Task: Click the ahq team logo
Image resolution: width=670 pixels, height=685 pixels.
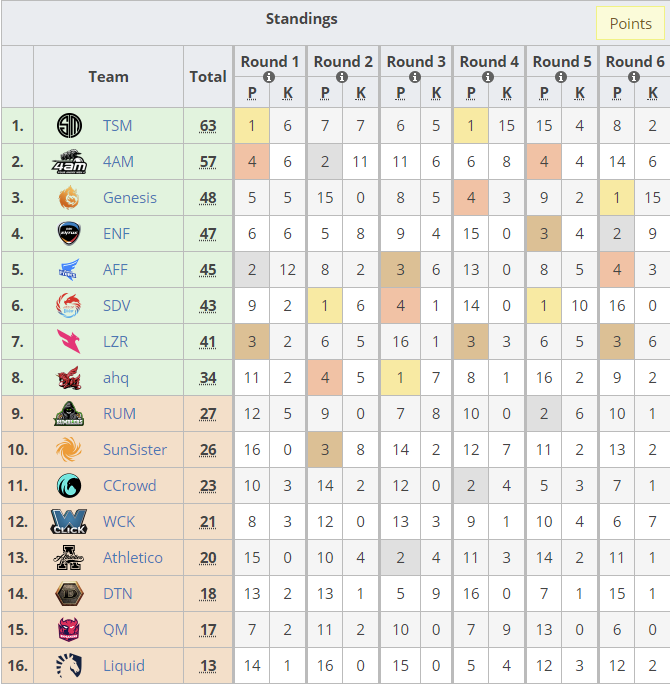Action: pyautogui.click(x=69, y=377)
